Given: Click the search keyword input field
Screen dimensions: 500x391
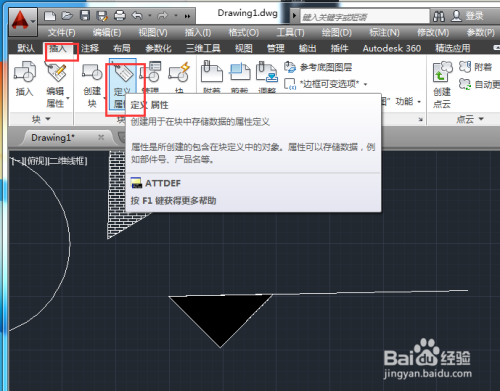Looking at the screenshot, I should coord(365,16).
